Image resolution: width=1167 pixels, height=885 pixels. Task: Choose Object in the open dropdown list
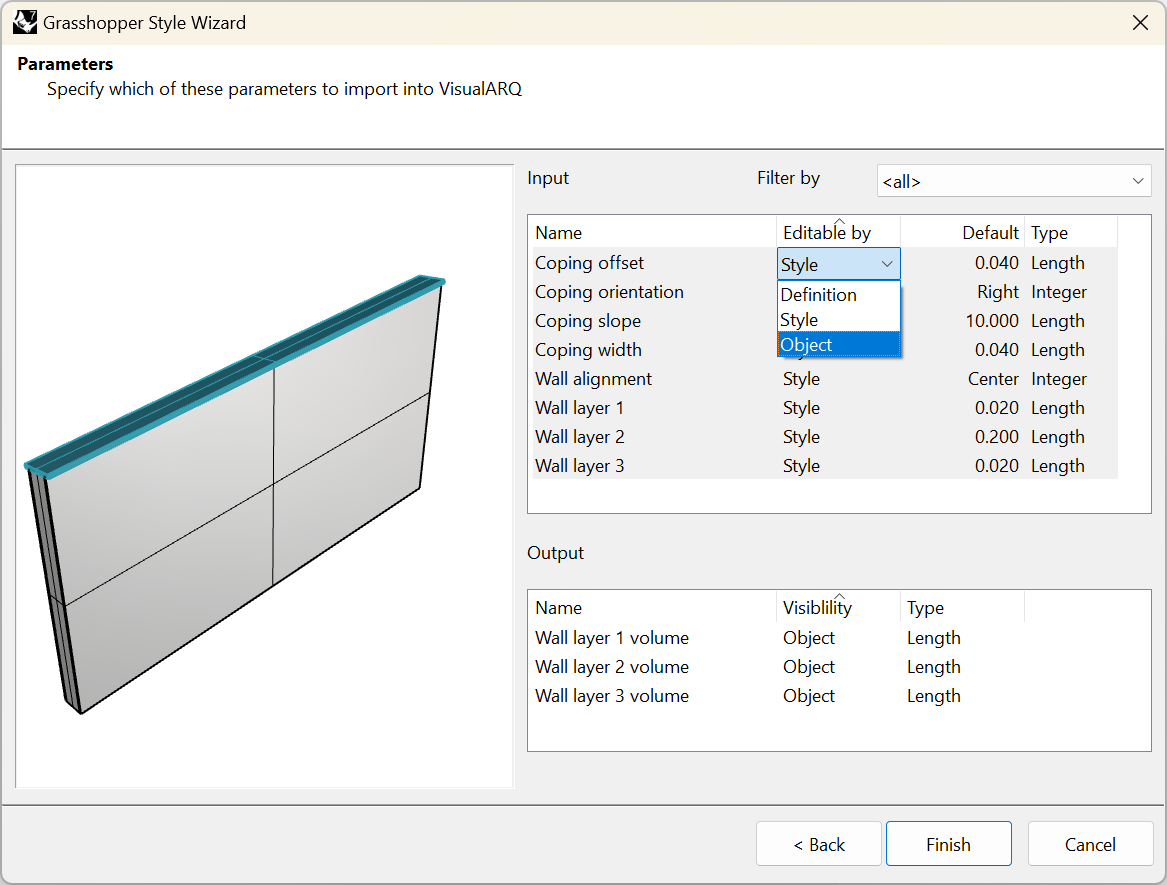pos(838,345)
